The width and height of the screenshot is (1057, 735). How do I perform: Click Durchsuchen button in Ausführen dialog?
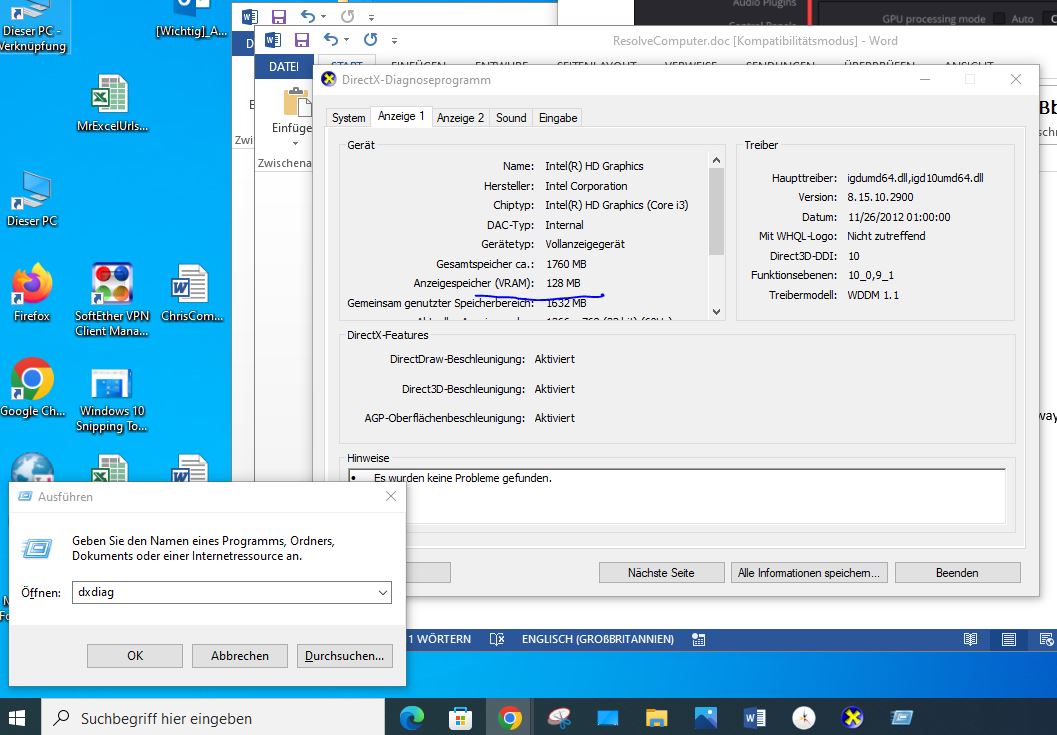[344, 655]
